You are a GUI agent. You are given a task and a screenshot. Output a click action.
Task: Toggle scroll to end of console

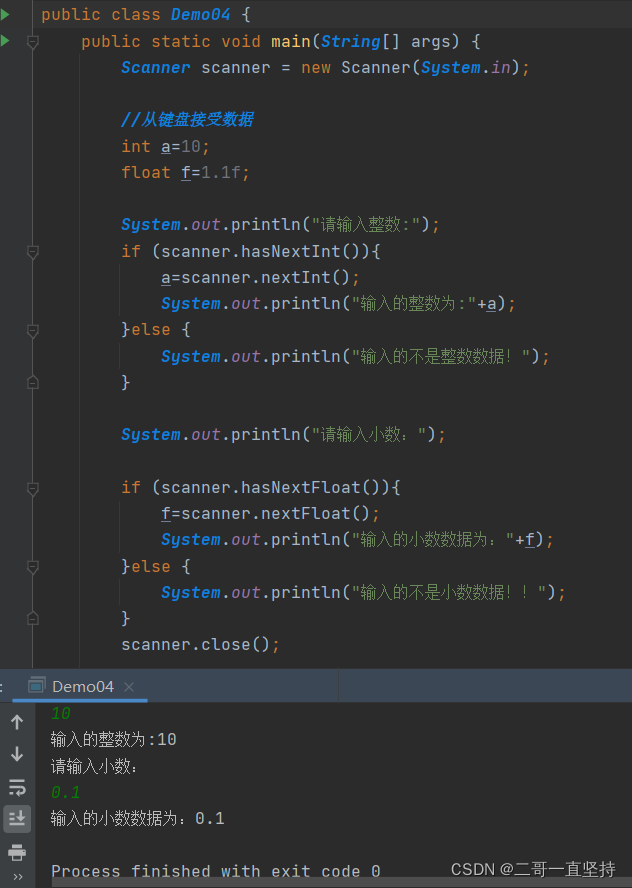click(x=17, y=818)
